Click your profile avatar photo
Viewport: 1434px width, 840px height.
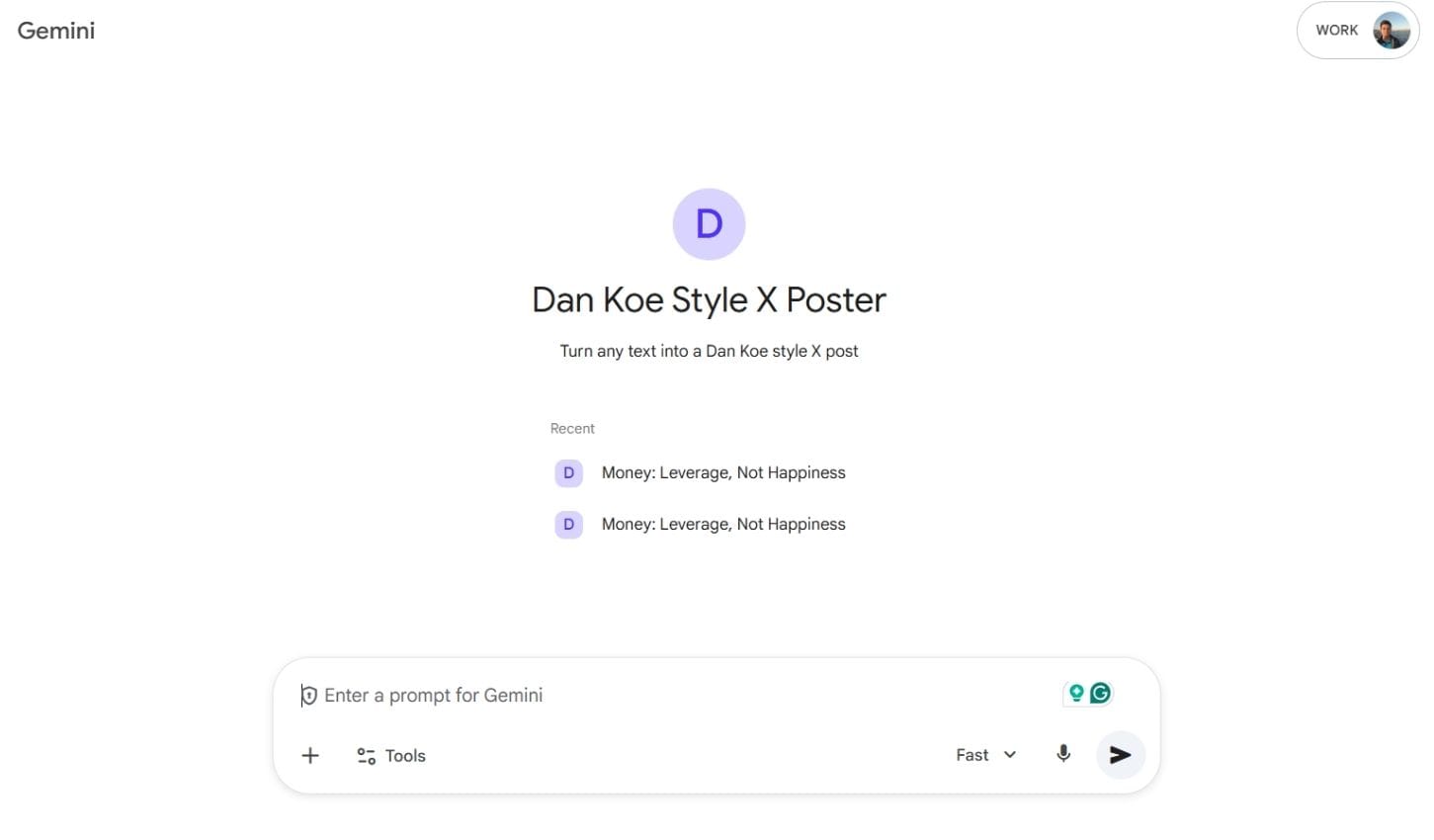pyautogui.click(x=1391, y=30)
